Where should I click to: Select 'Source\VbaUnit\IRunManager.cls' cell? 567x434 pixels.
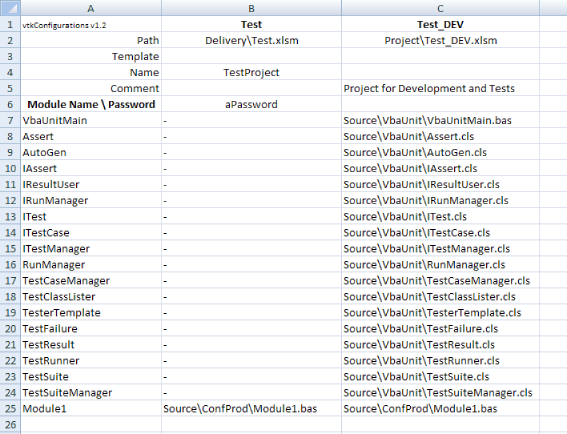[x=440, y=200]
